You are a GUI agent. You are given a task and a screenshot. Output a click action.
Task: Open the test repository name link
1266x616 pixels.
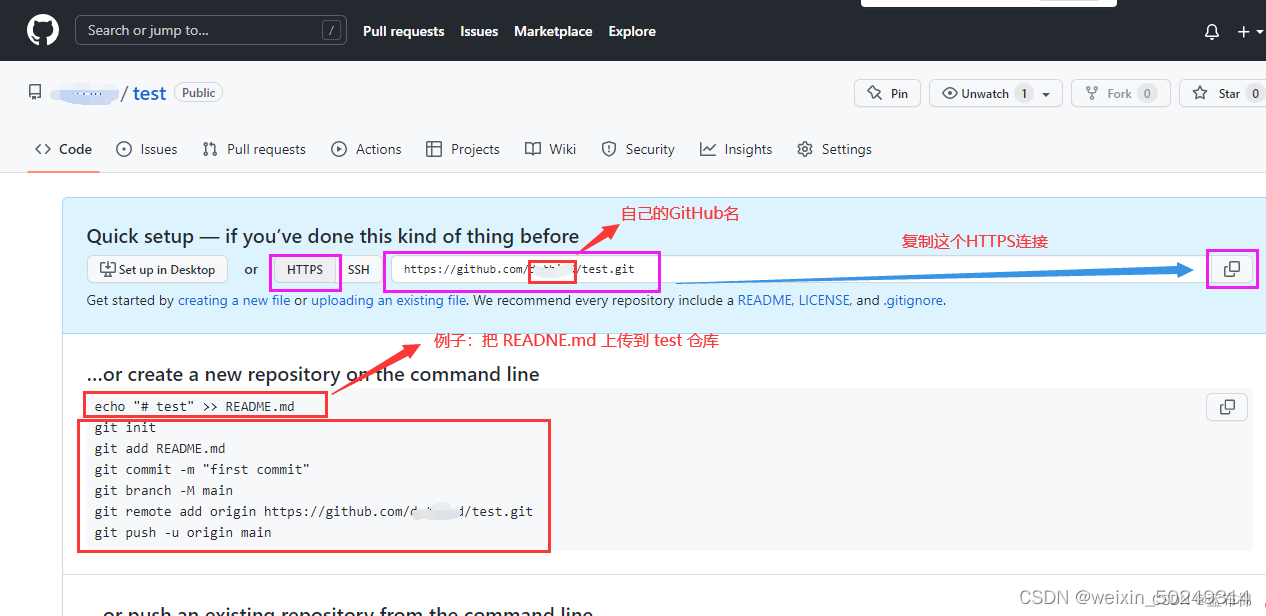149,93
